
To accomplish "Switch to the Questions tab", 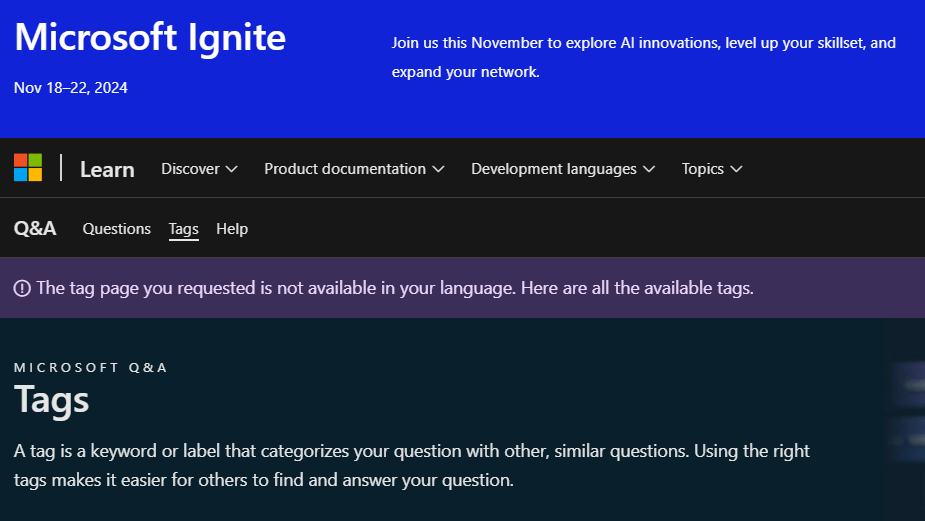I will click(x=117, y=228).
